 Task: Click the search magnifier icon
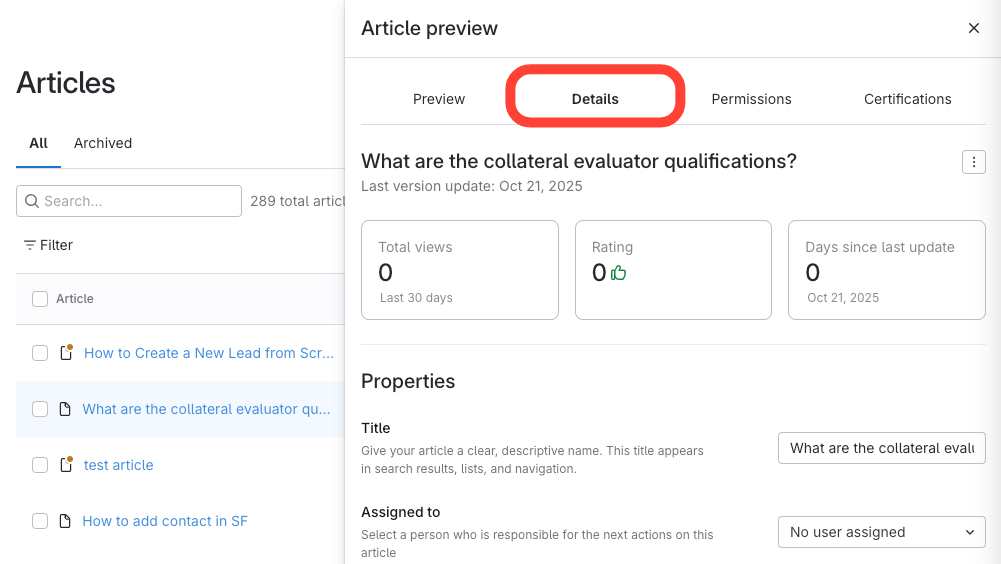pos(32,201)
